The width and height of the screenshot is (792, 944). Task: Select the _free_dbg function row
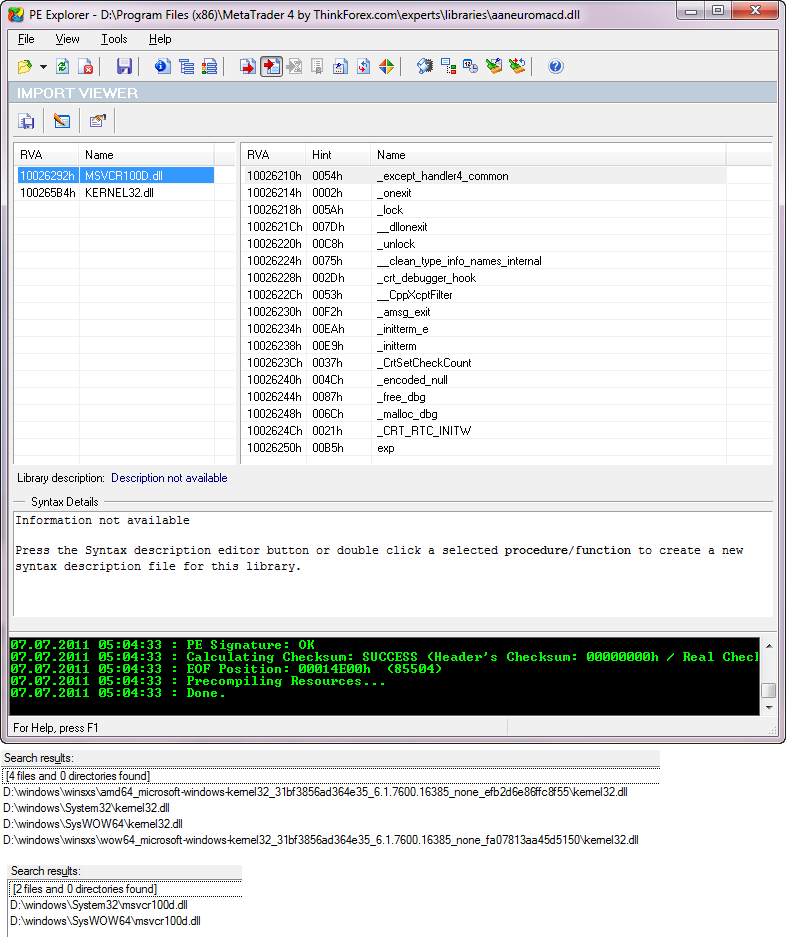point(484,397)
